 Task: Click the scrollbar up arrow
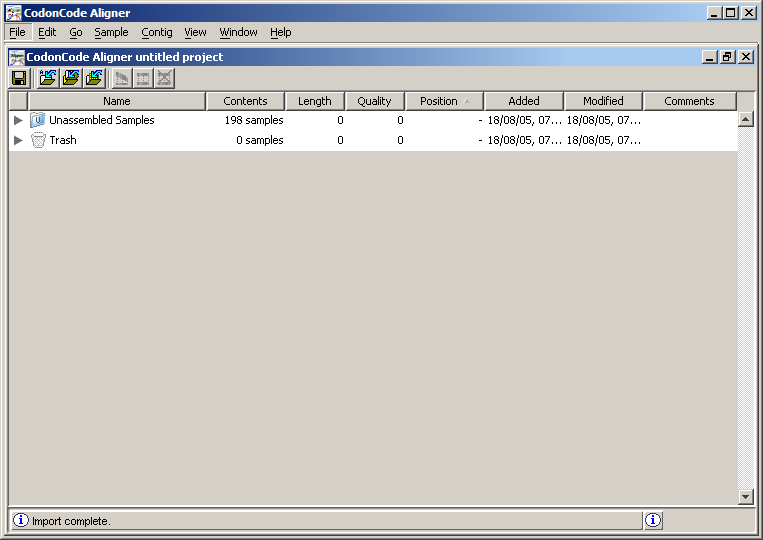(745, 119)
